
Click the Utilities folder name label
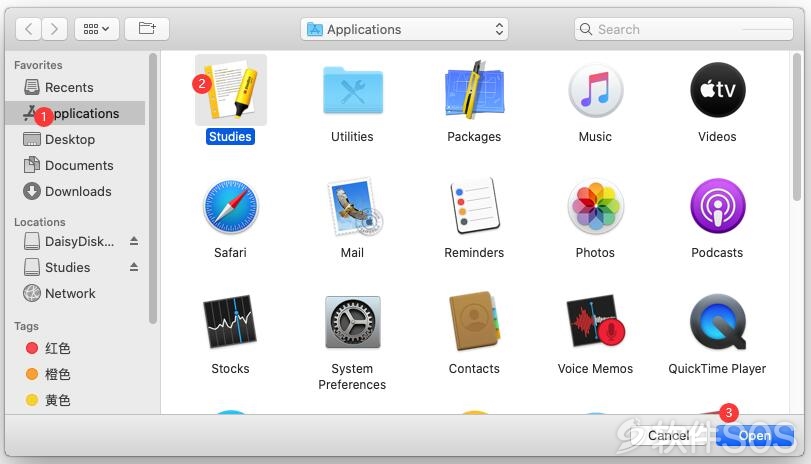tap(352, 137)
